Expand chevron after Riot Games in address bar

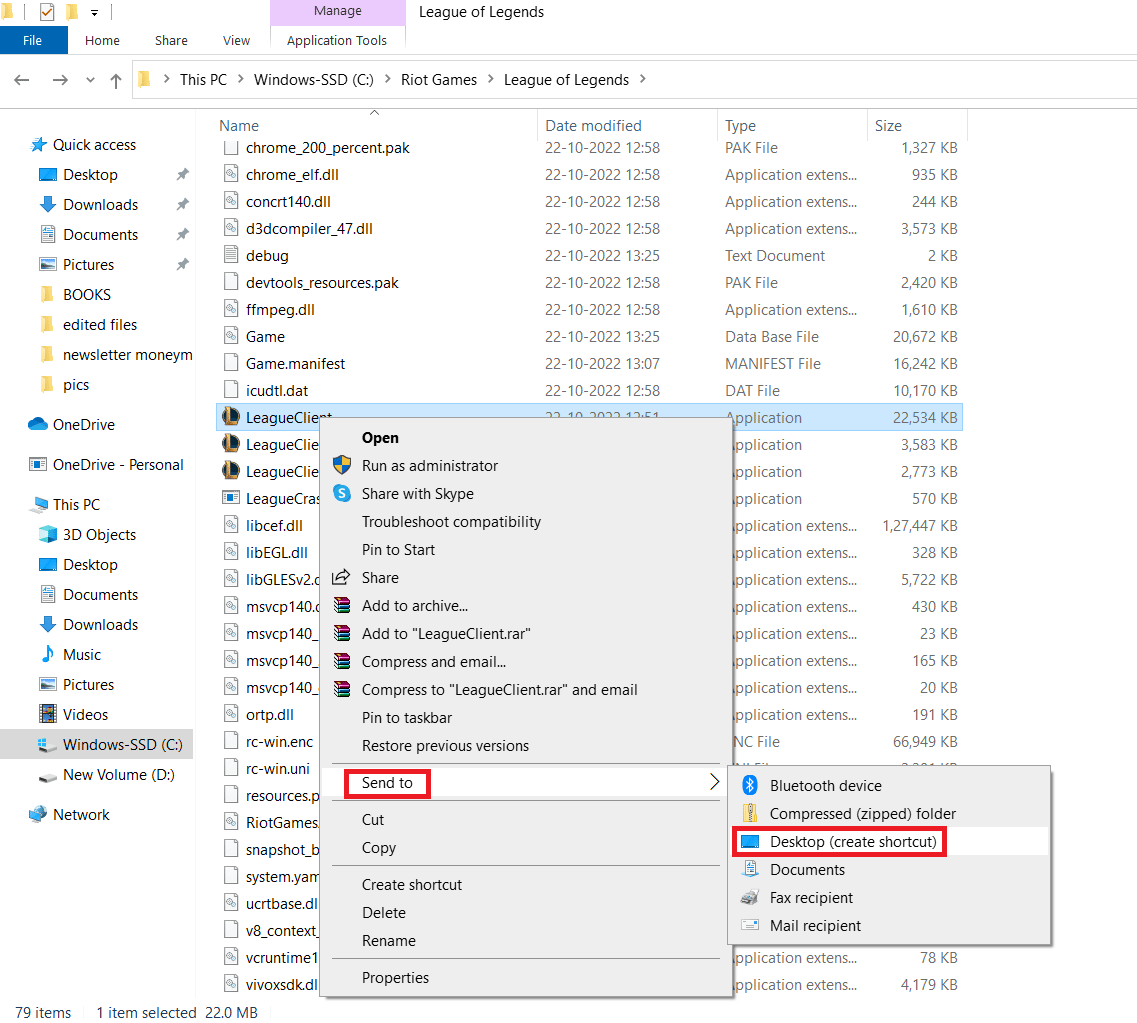tap(490, 79)
